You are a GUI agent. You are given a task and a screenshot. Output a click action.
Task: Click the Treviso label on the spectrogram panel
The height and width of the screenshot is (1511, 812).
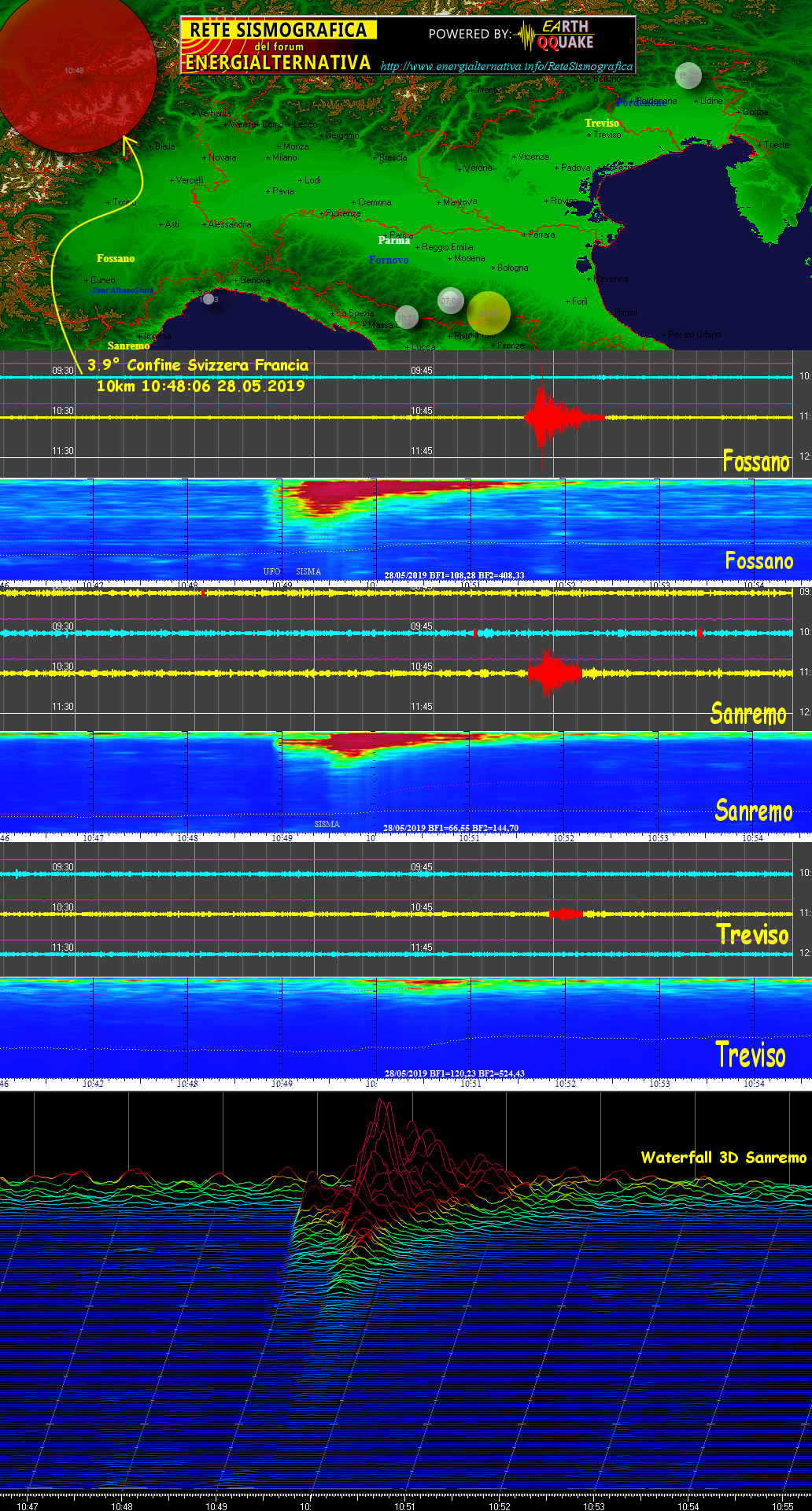point(751,1055)
